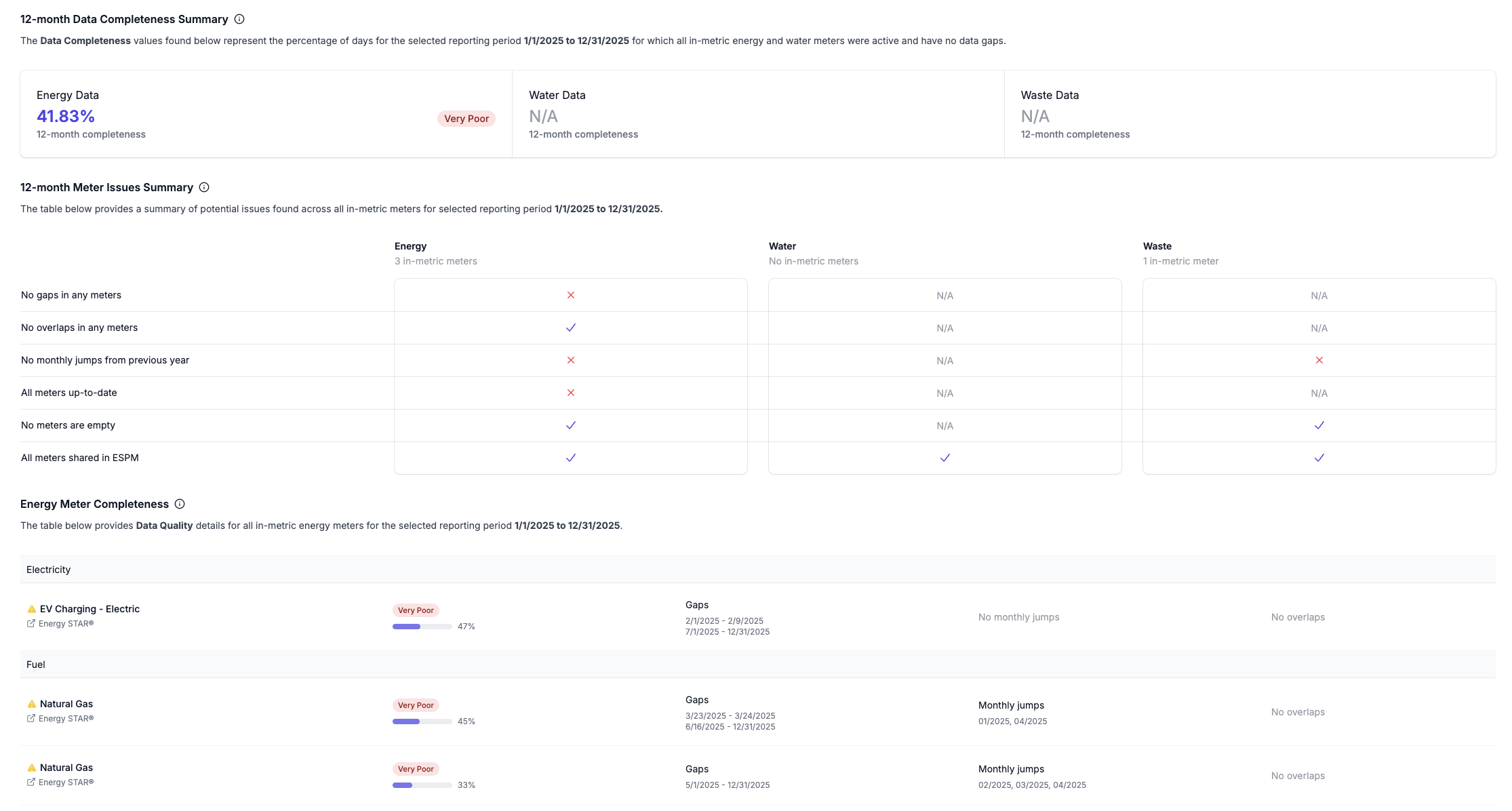
Task: Click the 33% completeness progress bar
Action: [x=422, y=785]
